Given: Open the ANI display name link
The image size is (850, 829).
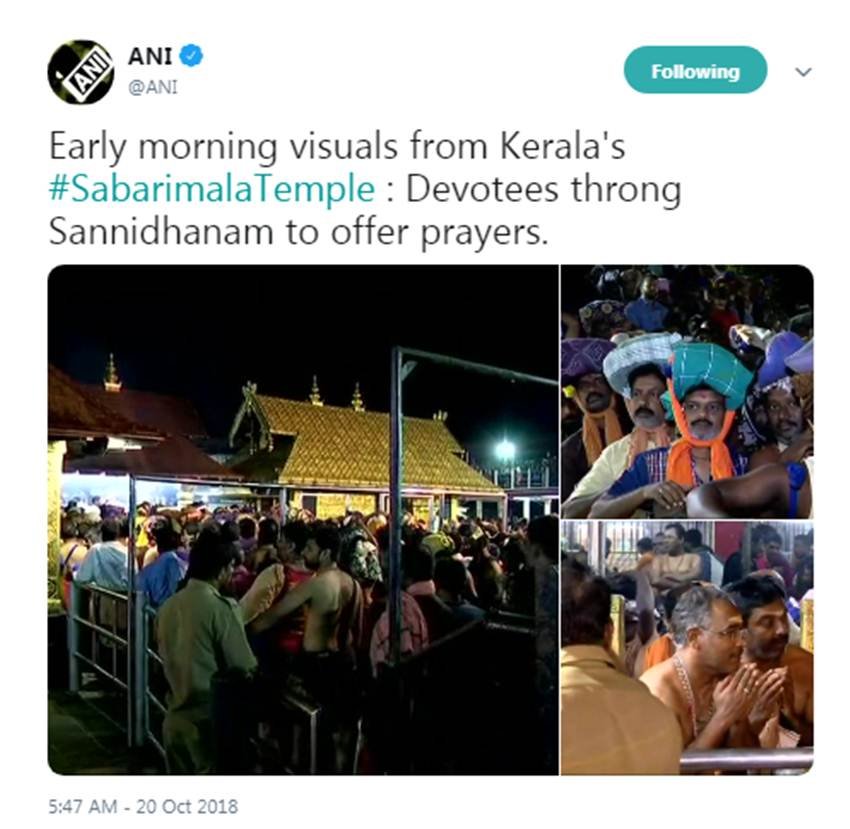Looking at the screenshot, I should click(x=150, y=56).
